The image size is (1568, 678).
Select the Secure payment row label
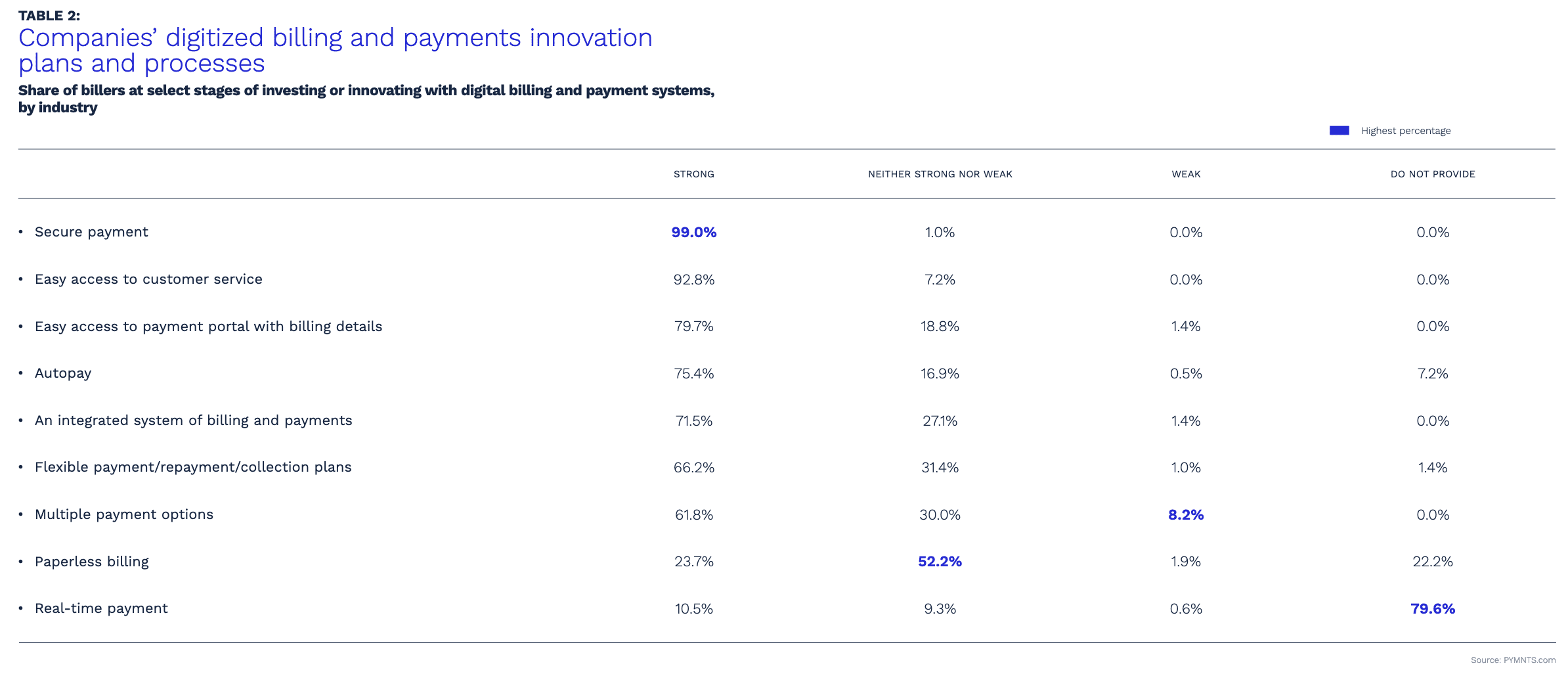[91, 232]
